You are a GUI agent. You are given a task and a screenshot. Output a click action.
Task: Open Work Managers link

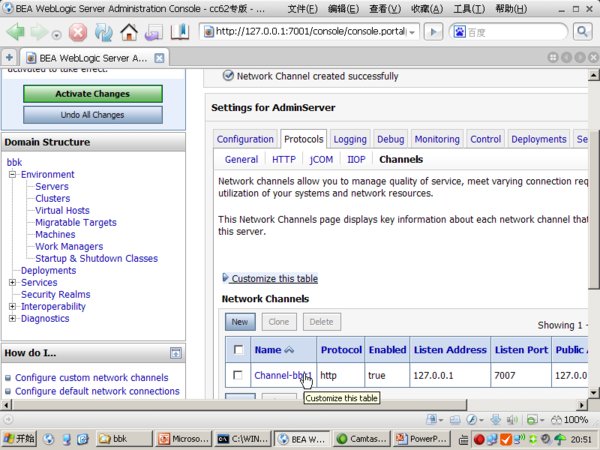pyautogui.click(x=69, y=246)
